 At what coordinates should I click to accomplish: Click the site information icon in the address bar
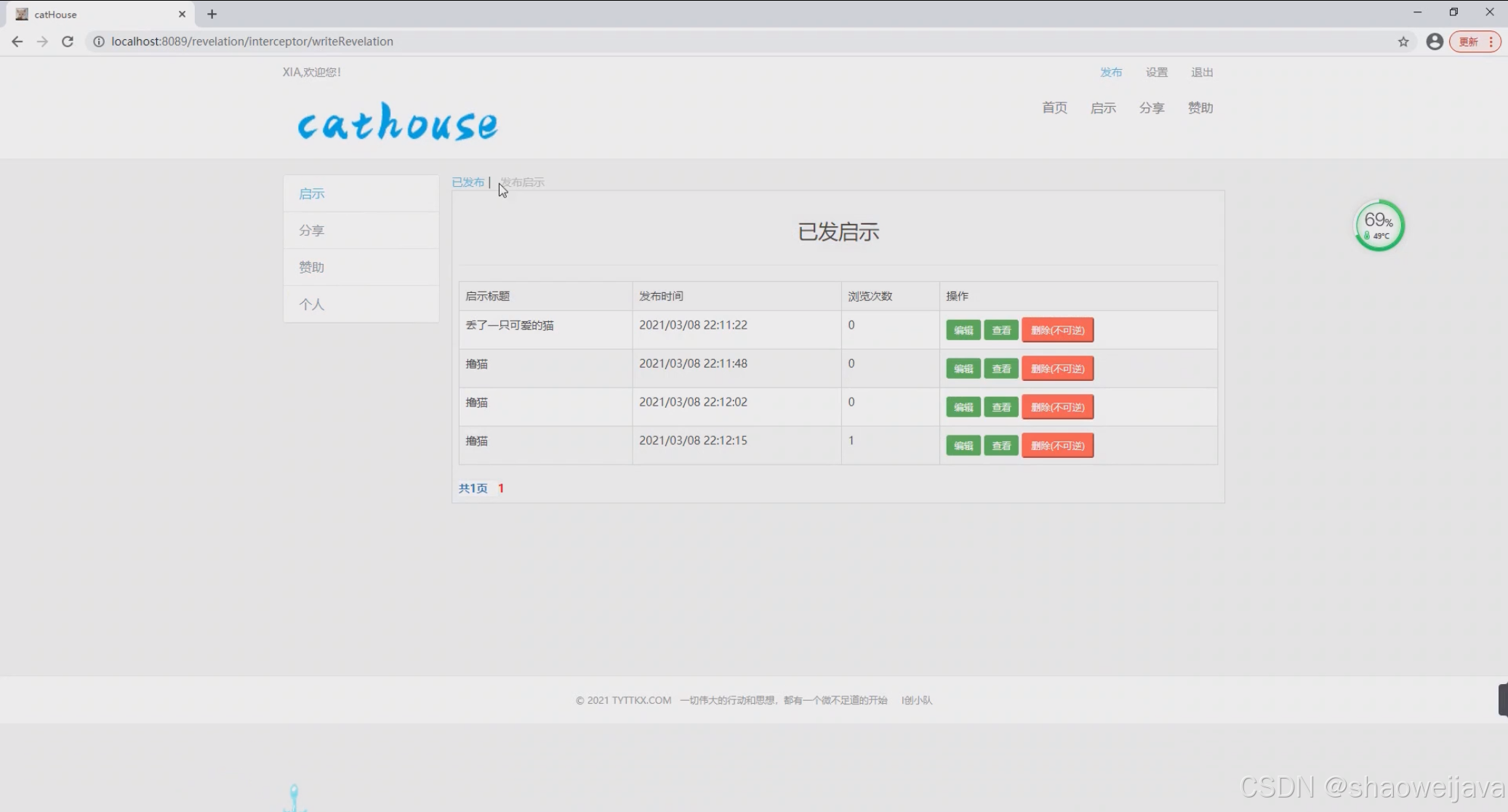coord(99,41)
